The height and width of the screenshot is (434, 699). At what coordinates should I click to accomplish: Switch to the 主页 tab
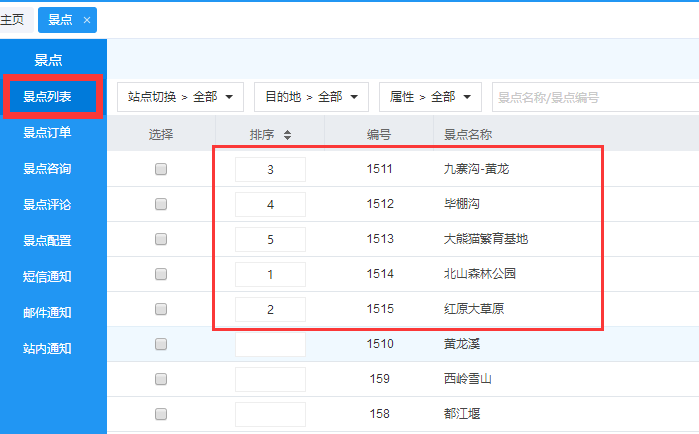click(13, 20)
